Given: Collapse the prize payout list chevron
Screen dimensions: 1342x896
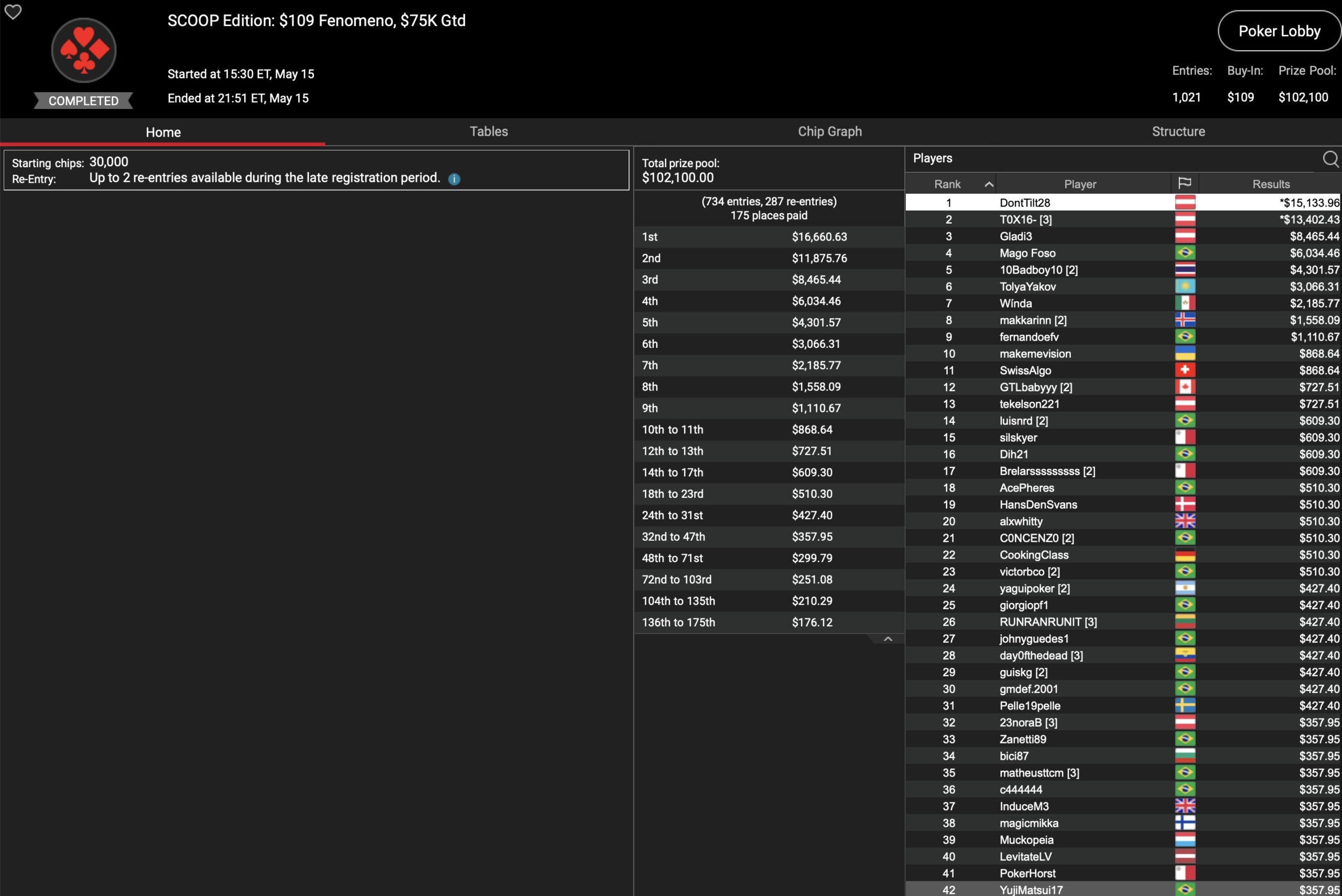Looking at the screenshot, I should (x=888, y=639).
